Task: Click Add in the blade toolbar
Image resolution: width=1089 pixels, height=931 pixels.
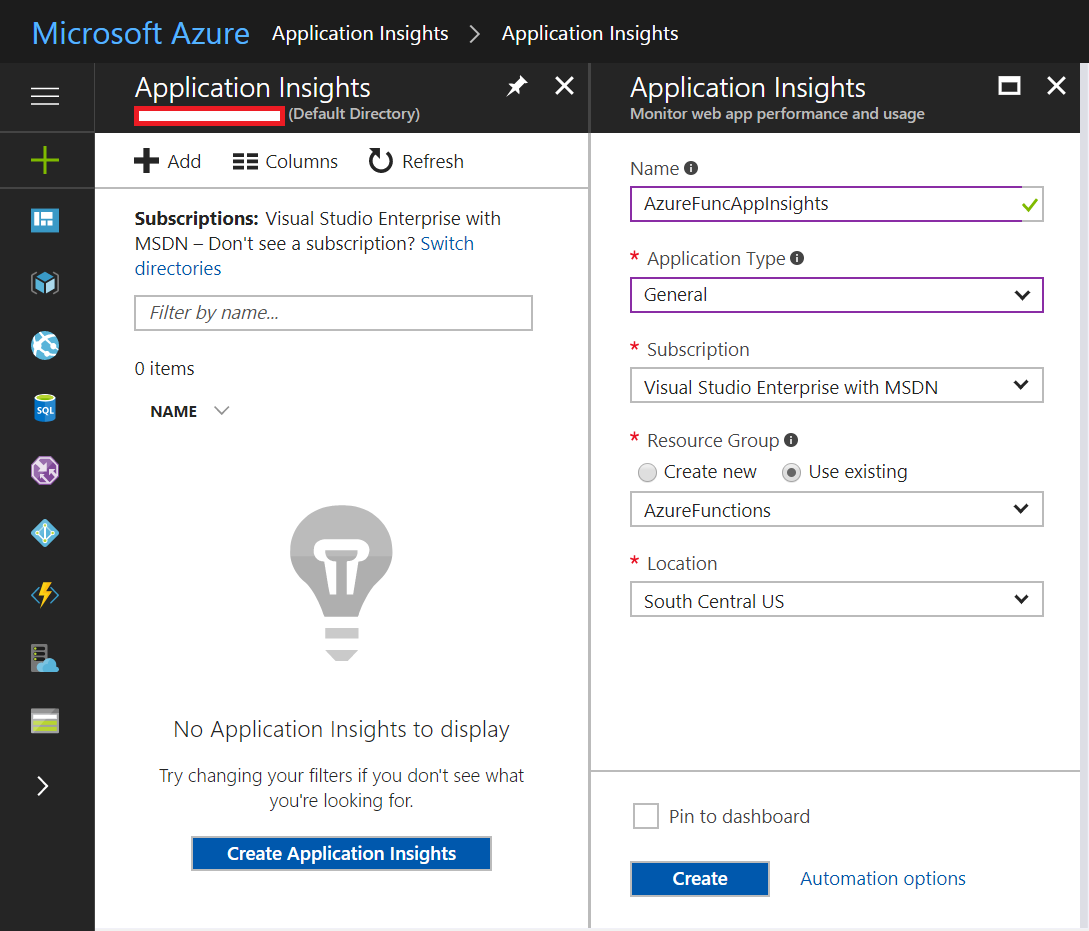Action: pyautogui.click(x=167, y=161)
